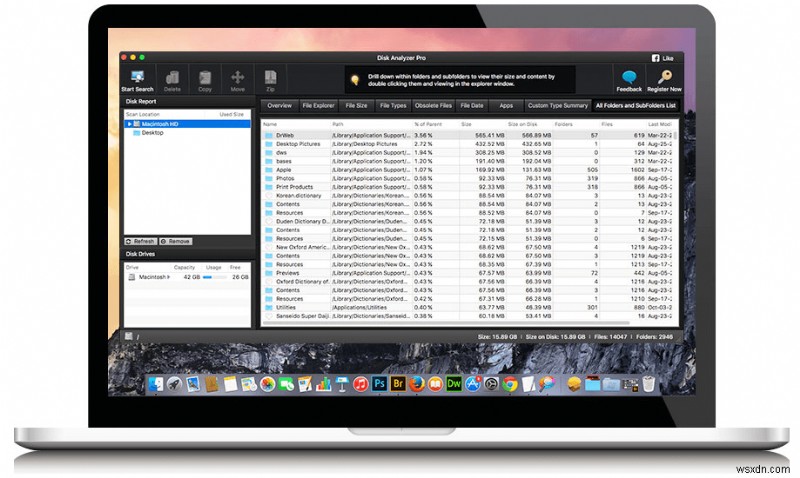
Task: Expand Macintosh HD disclosure triangle
Action: point(130,124)
